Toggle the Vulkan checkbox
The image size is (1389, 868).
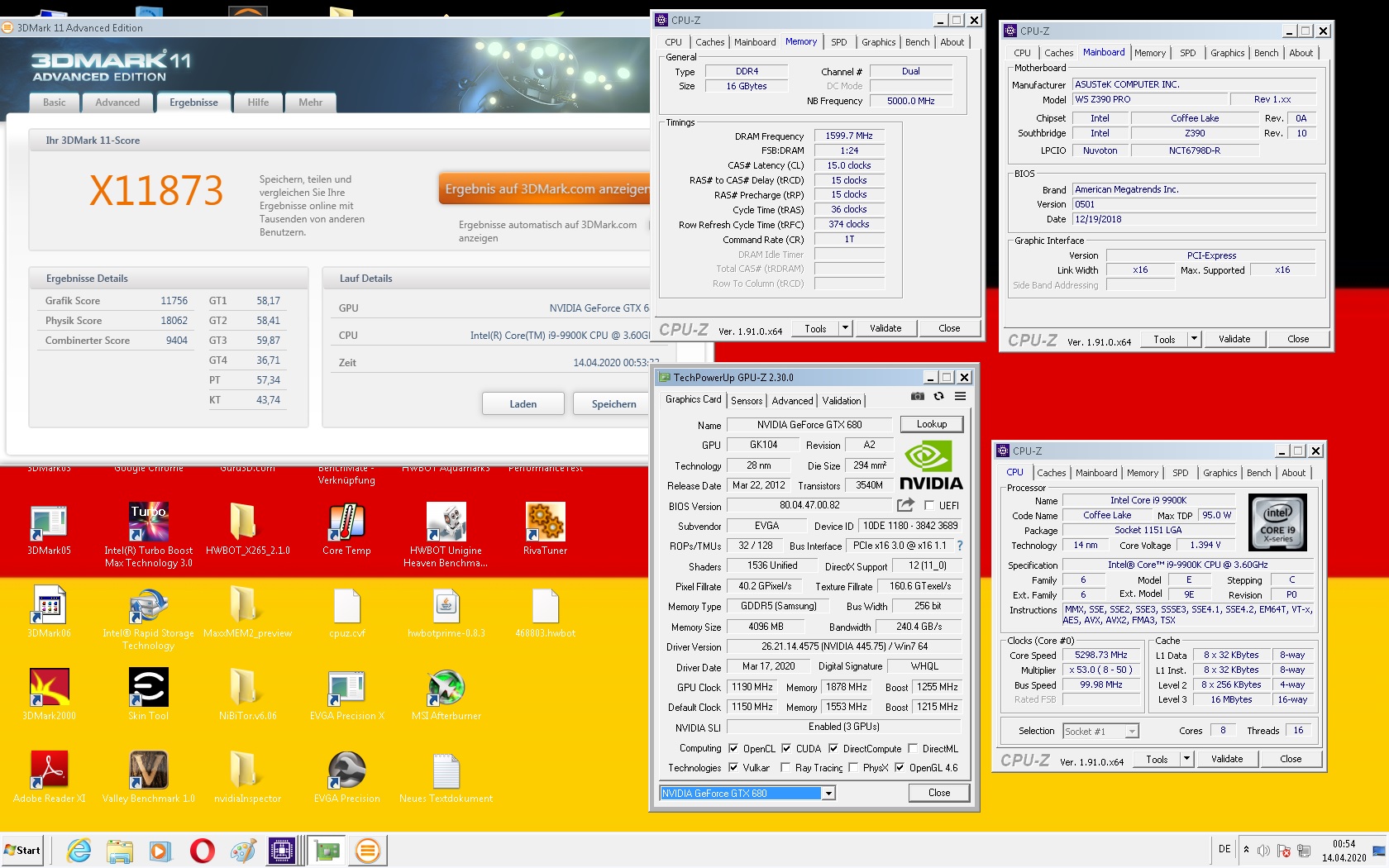[733, 767]
